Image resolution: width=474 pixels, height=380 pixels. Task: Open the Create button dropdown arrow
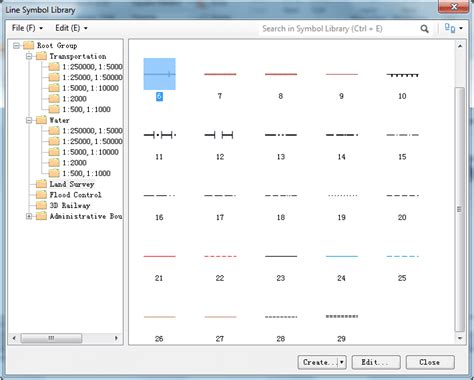point(342,362)
